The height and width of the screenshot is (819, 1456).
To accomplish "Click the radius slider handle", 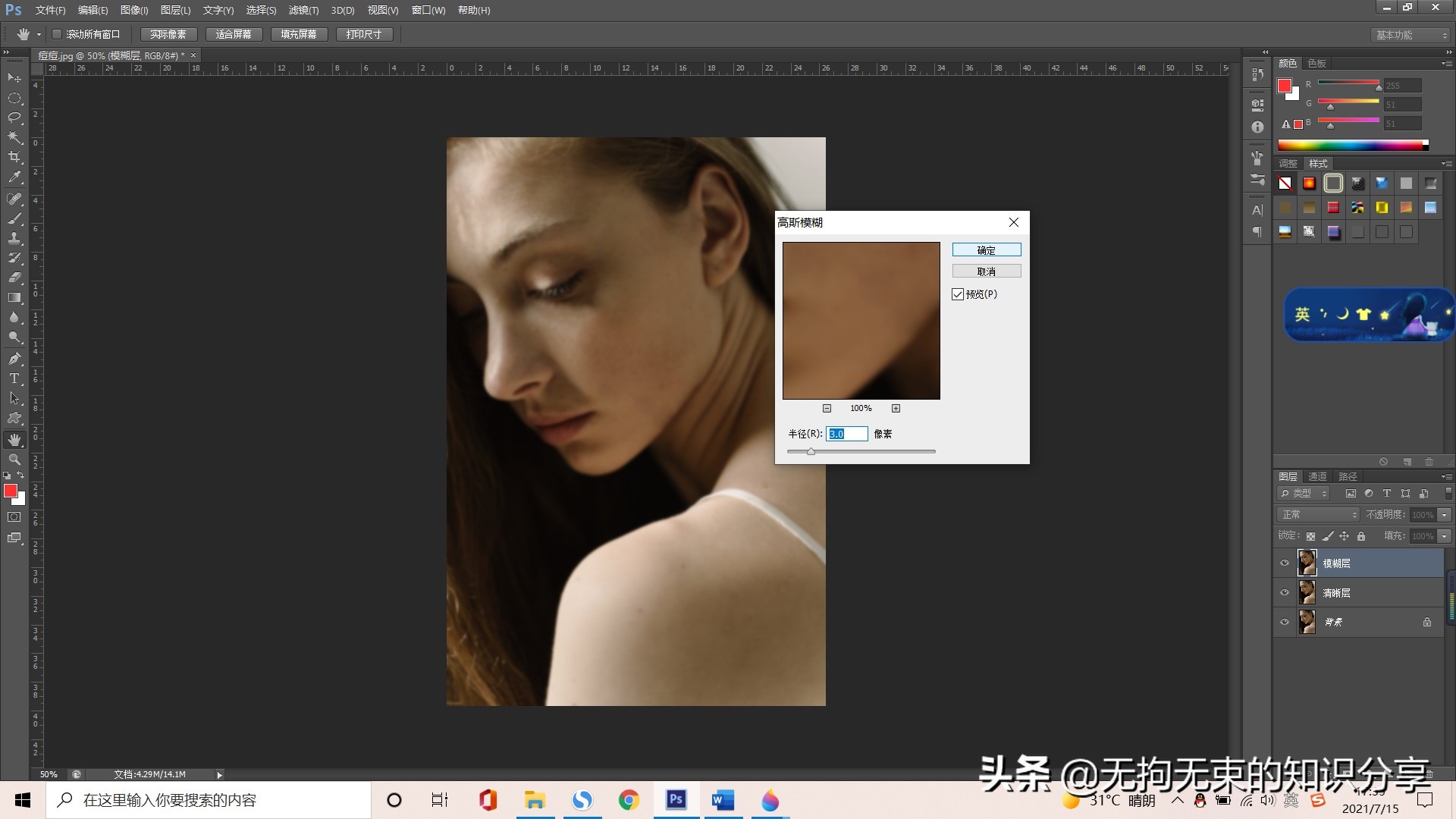I will pos(811,452).
